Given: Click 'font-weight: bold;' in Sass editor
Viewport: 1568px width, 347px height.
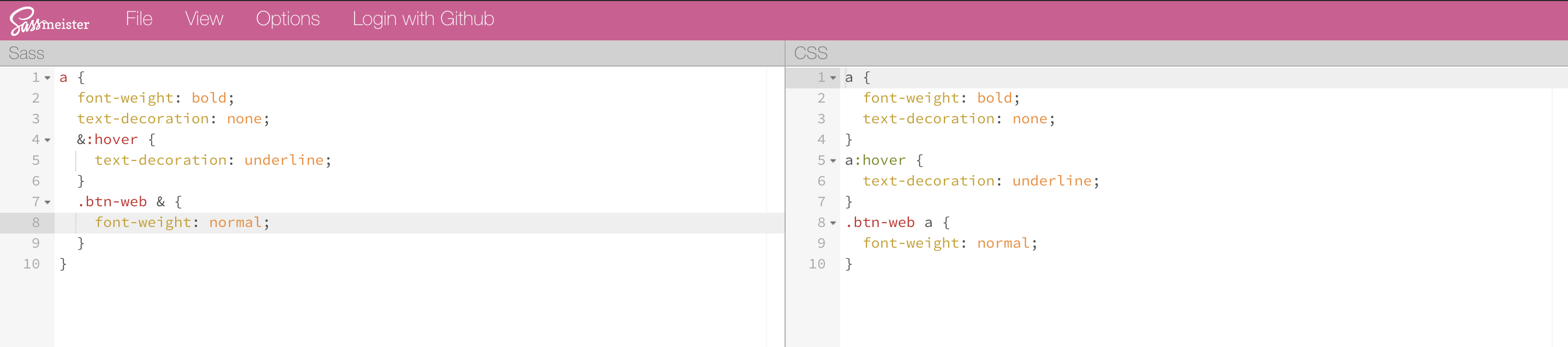Looking at the screenshot, I should pos(156,98).
